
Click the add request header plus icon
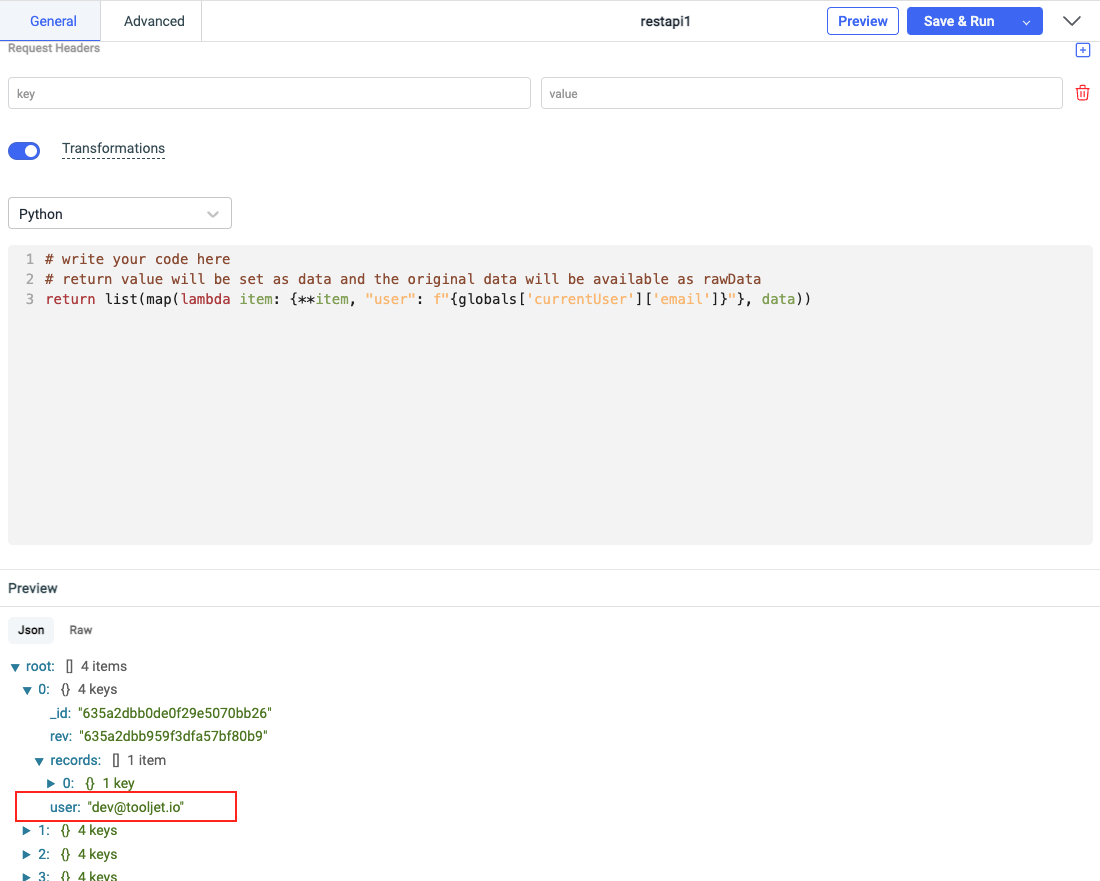click(x=1082, y=50)
